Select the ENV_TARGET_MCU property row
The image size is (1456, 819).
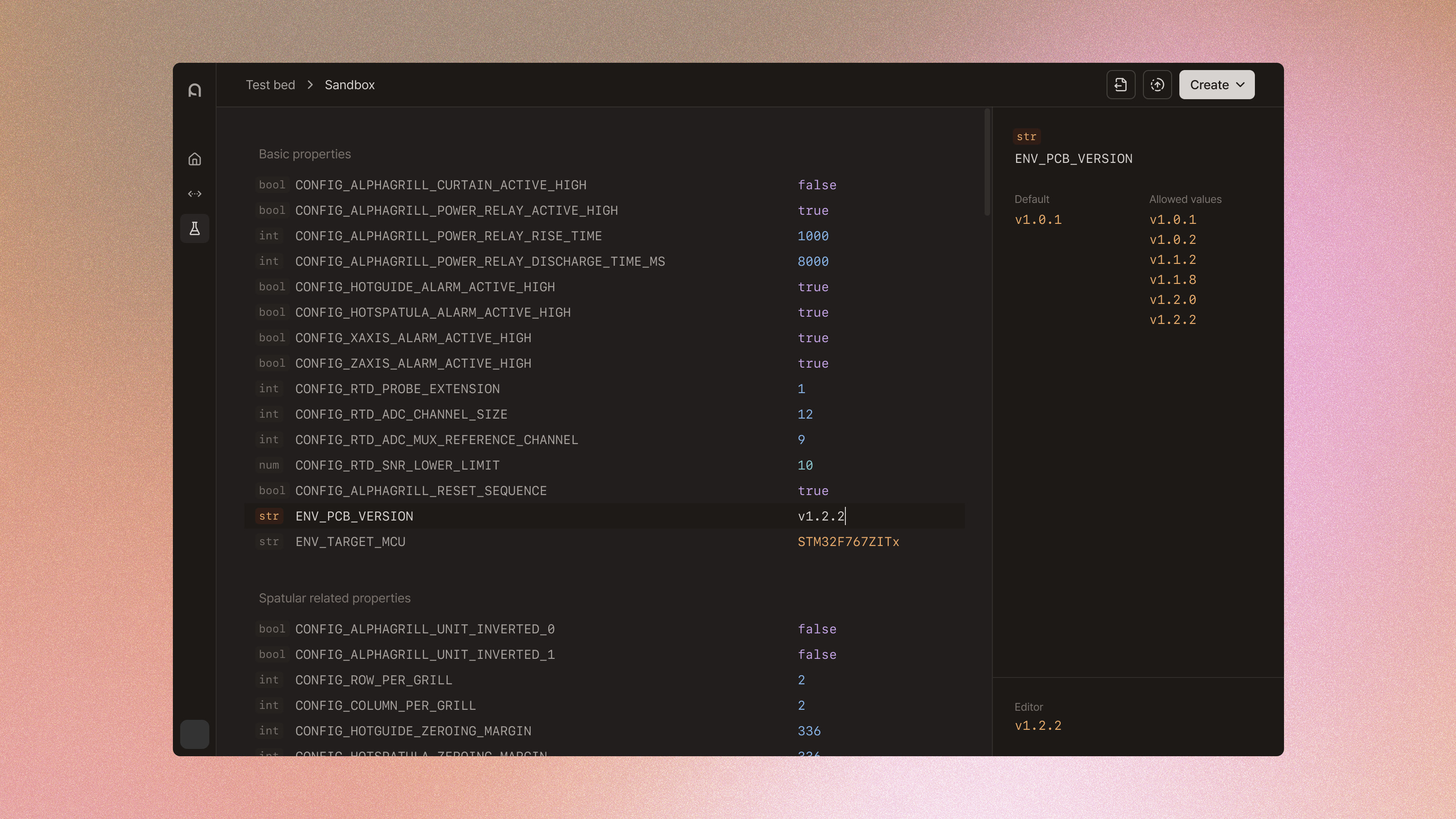click(x=350, y=542)
